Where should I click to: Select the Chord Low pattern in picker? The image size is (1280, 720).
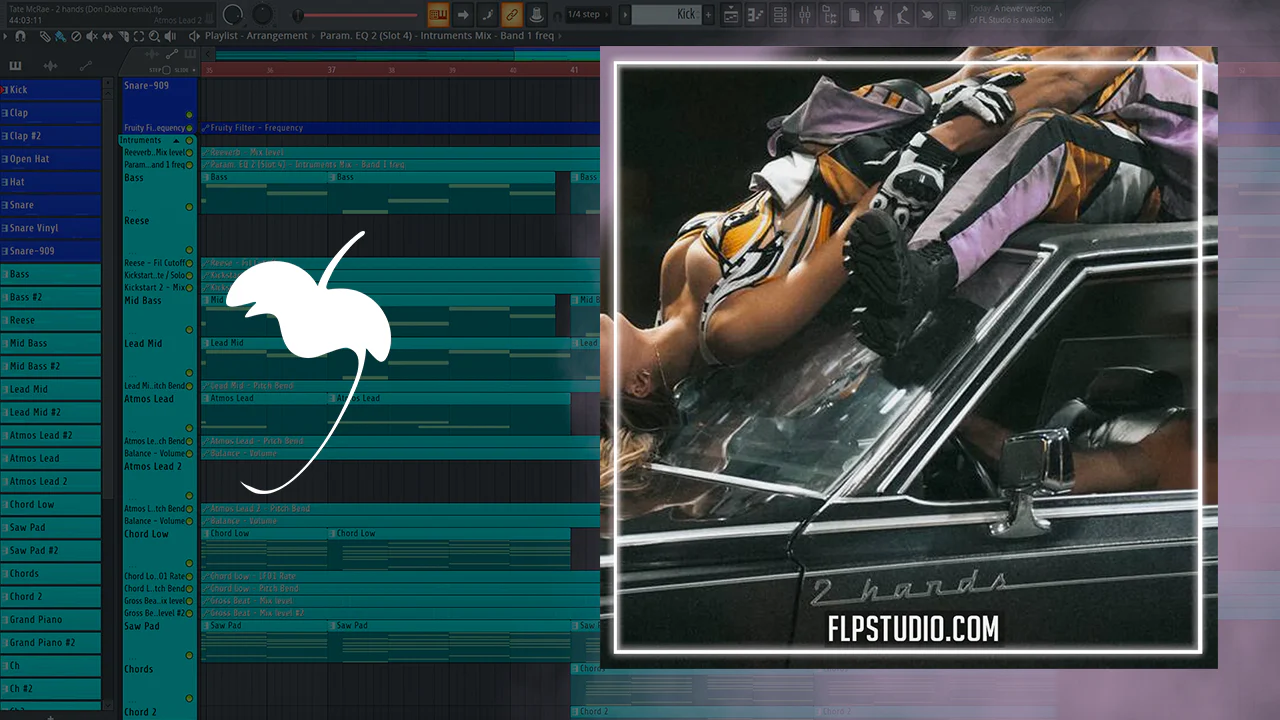coord(51,504)
